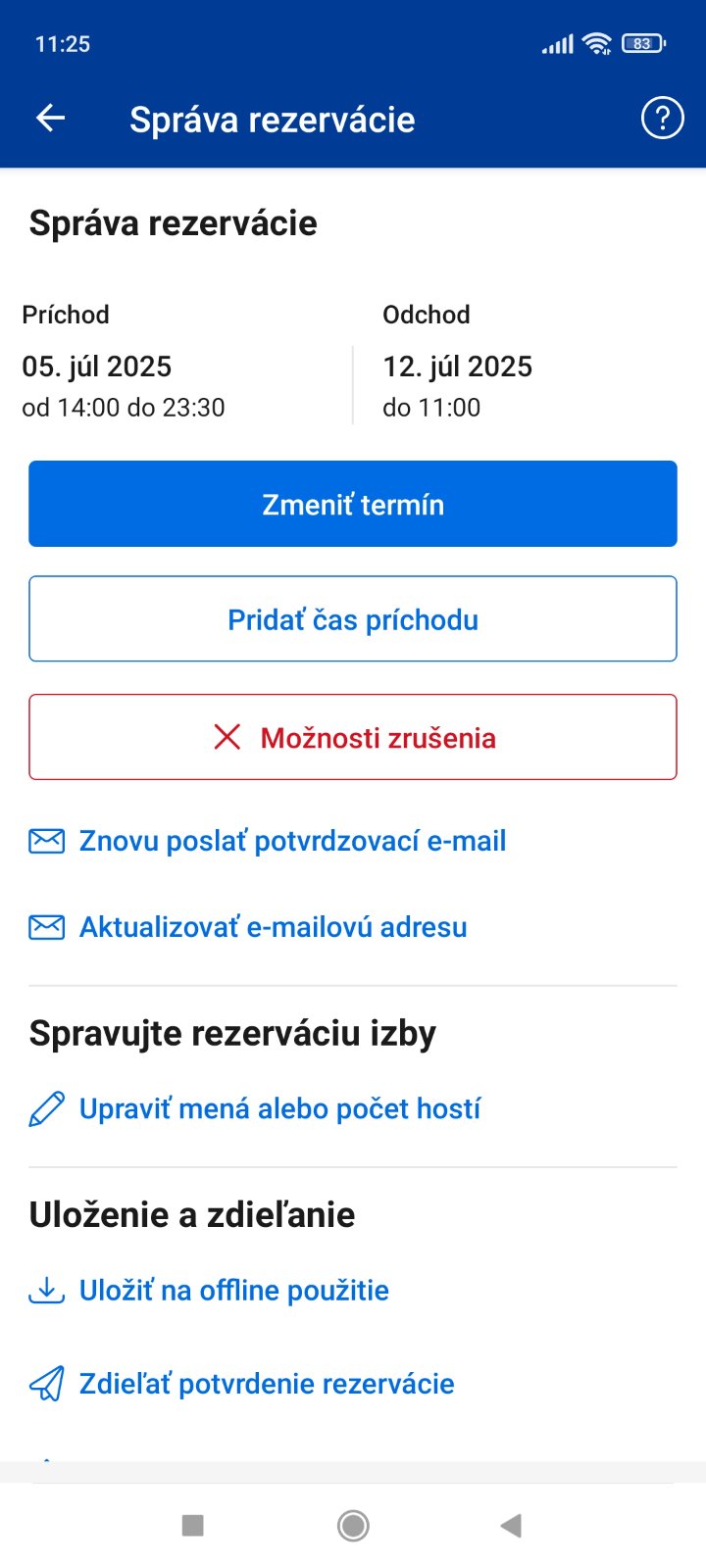Image resolution: width=706 pixels, height=1568 pixels.
Task: Tap the back arrow in header
Action: [51, 119]
